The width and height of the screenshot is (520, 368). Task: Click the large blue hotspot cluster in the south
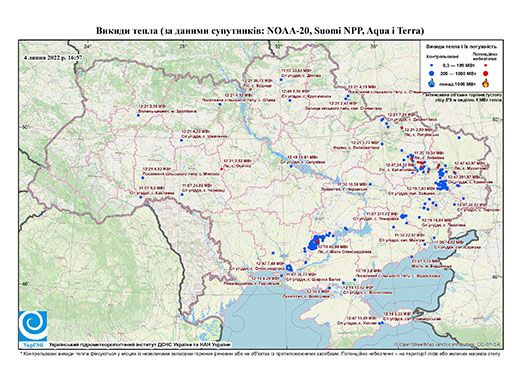(x=314, y=242)
